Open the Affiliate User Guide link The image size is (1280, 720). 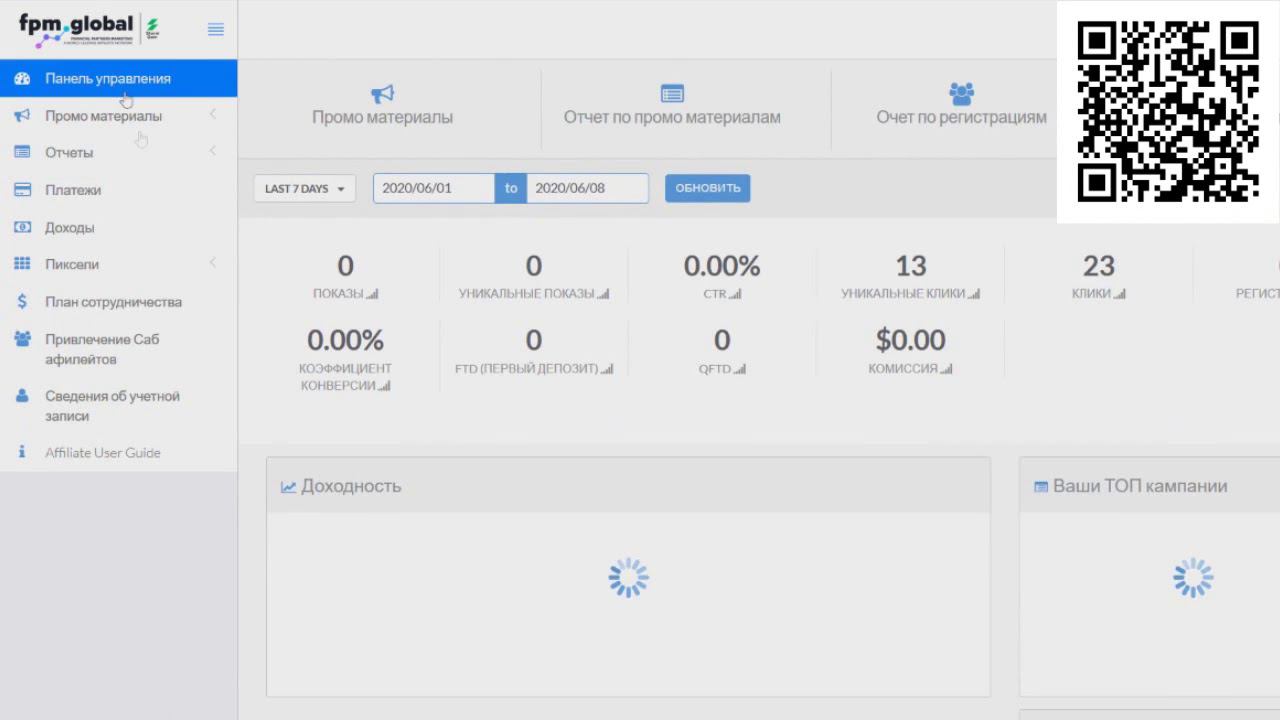[x=102, y=452]
